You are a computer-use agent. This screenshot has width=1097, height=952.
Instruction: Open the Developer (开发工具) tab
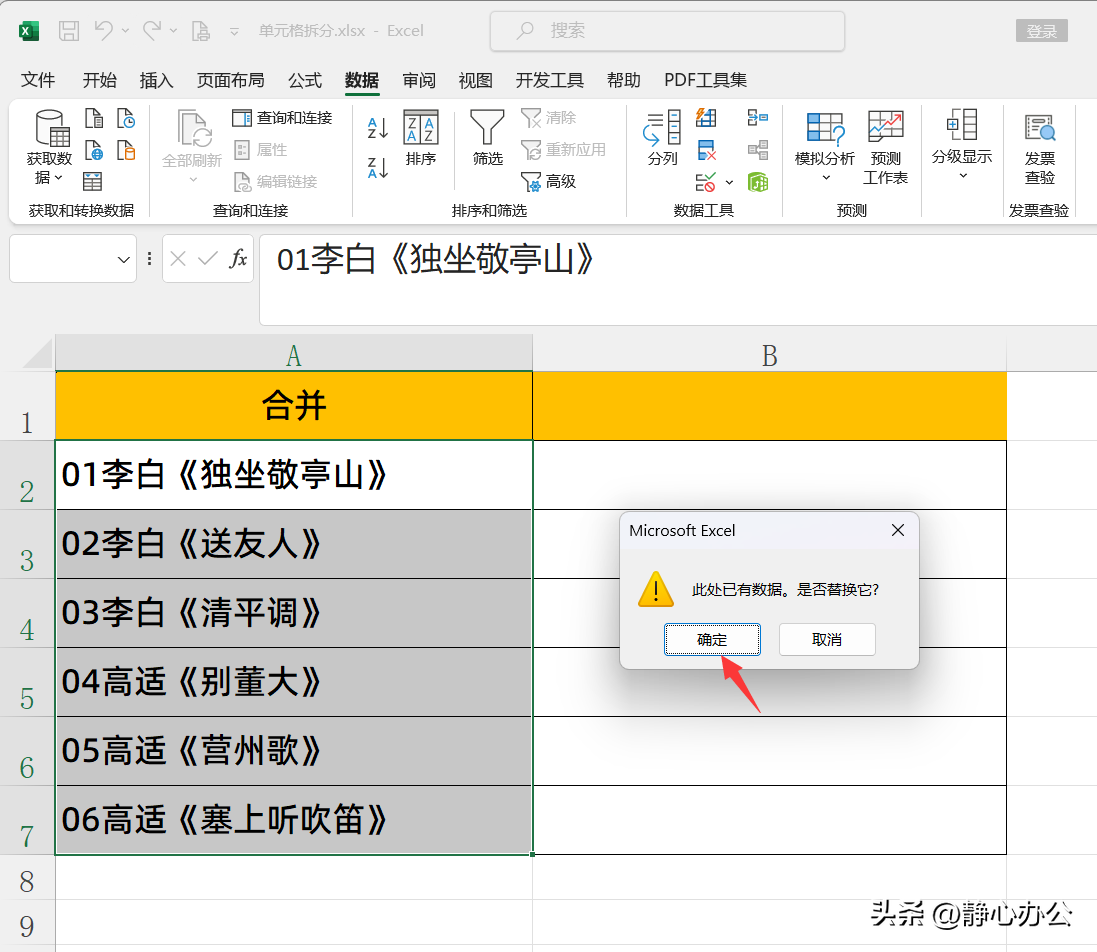(x=549, y=80)
